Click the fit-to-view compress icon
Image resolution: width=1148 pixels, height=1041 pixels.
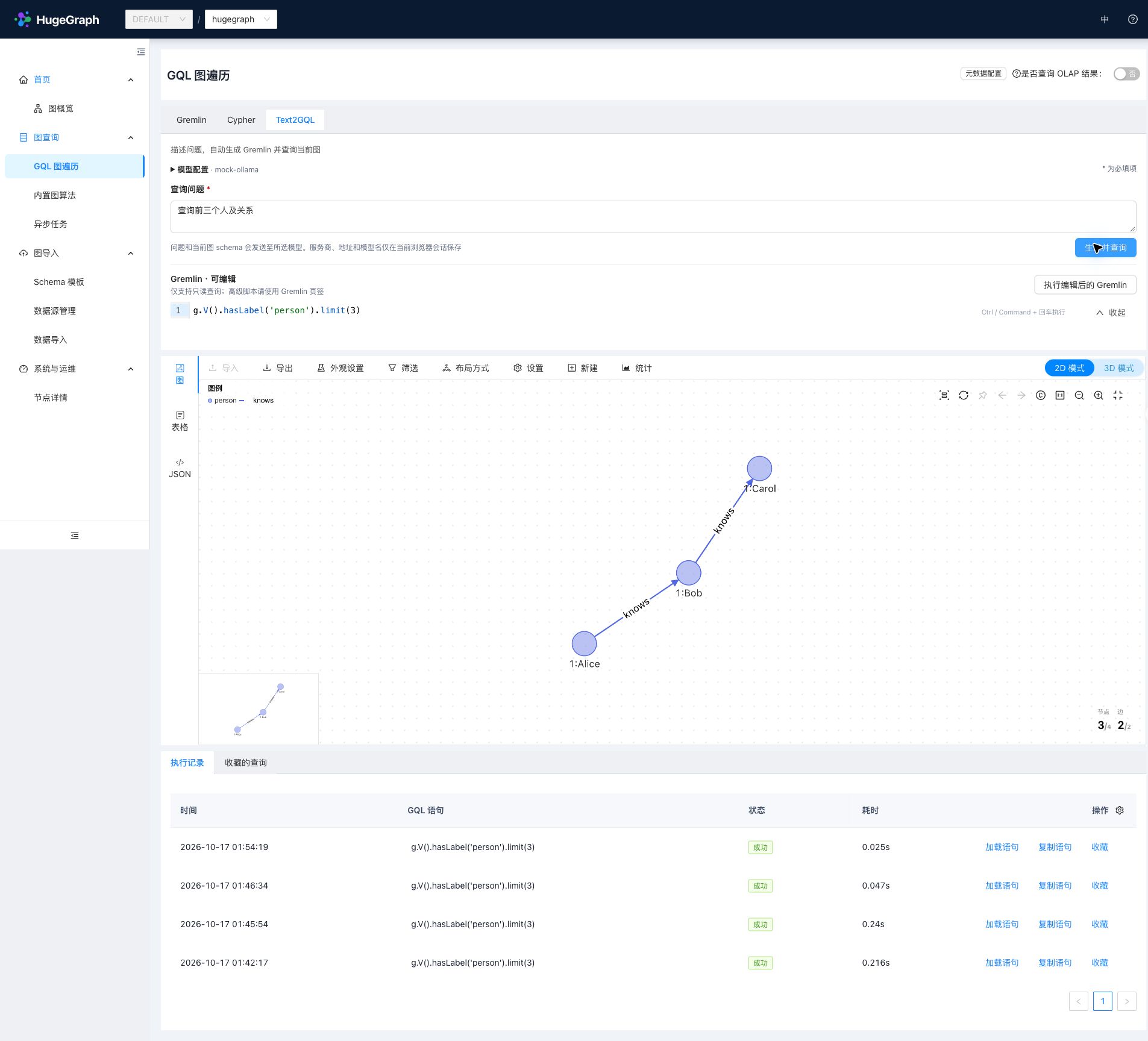1118,395
